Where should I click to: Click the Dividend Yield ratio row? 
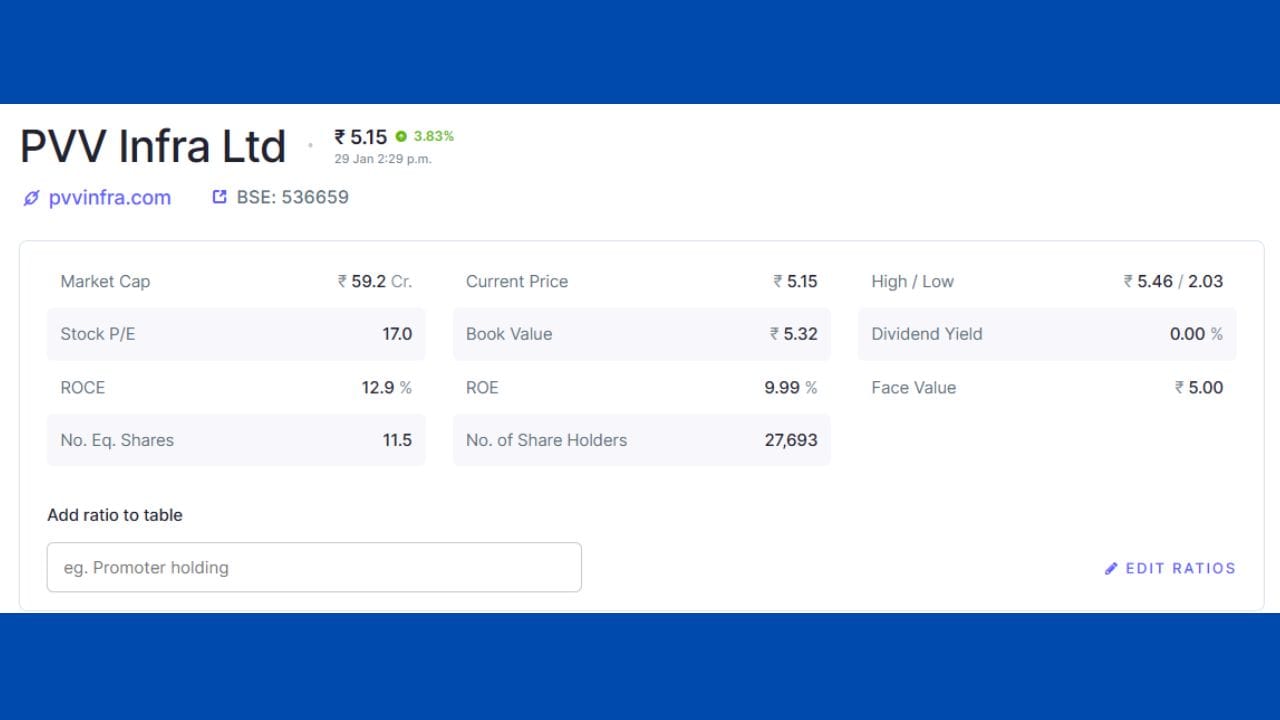[x=1047, y=334]
